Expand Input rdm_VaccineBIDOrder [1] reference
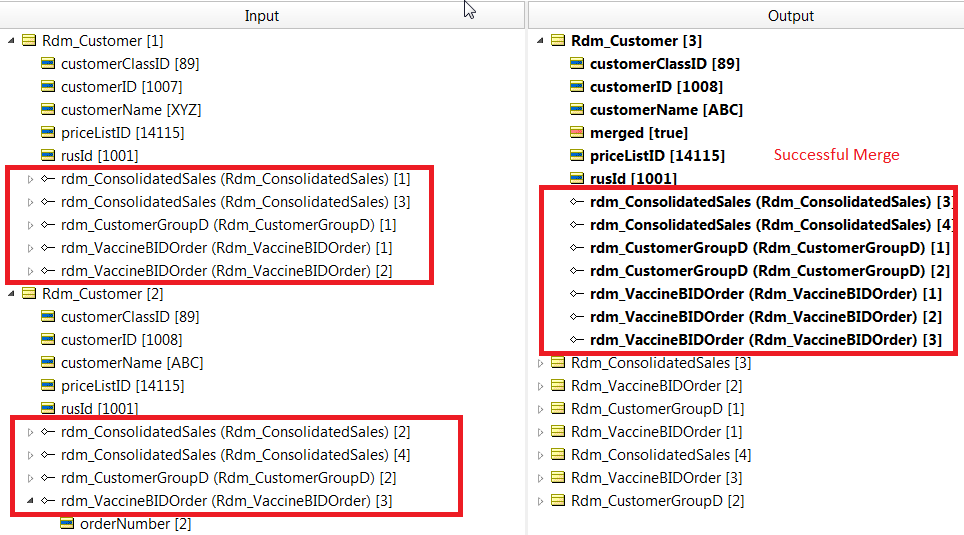 pos(30,248)
